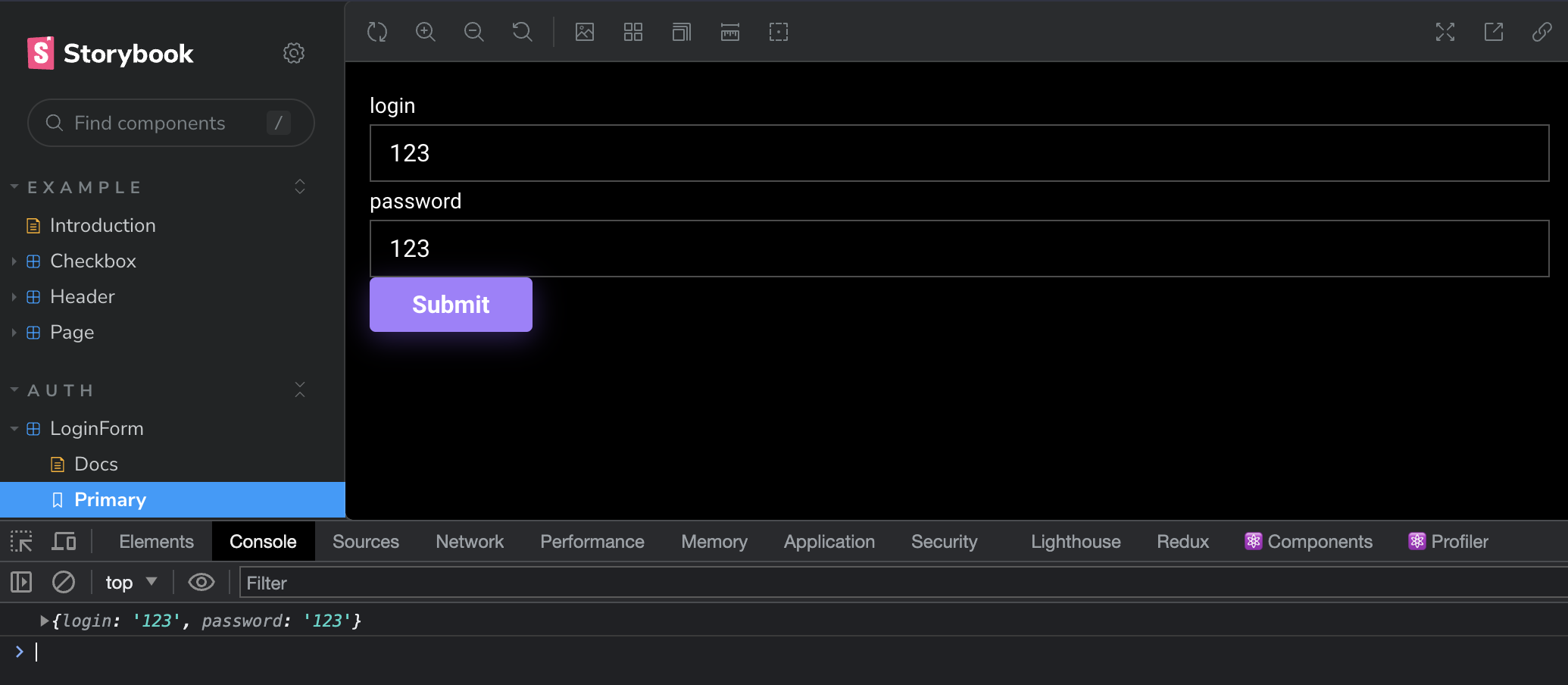Switch to the Network tab

point(469,542)
